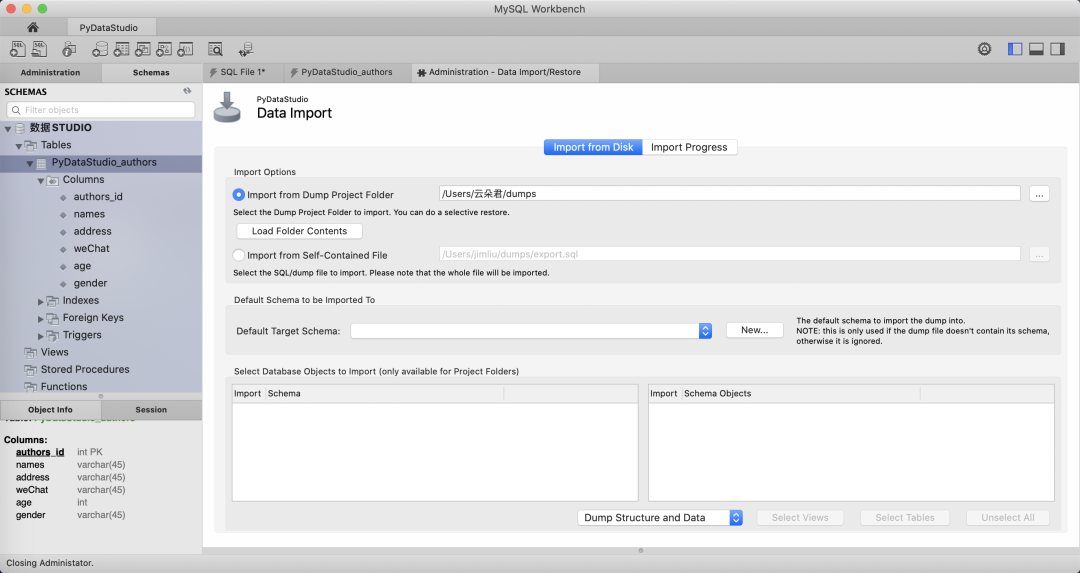Open the Default Target Schema dropdown
Image resolution: width=1080 pixels, height=573 pixels.
pyautogui.click(x=531, y=331)
